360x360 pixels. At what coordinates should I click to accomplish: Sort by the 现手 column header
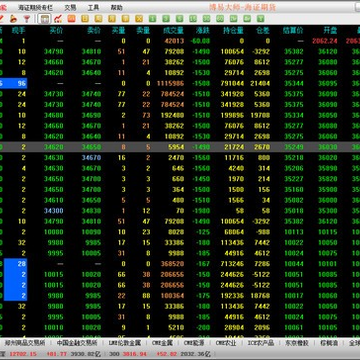click(19, 31)
